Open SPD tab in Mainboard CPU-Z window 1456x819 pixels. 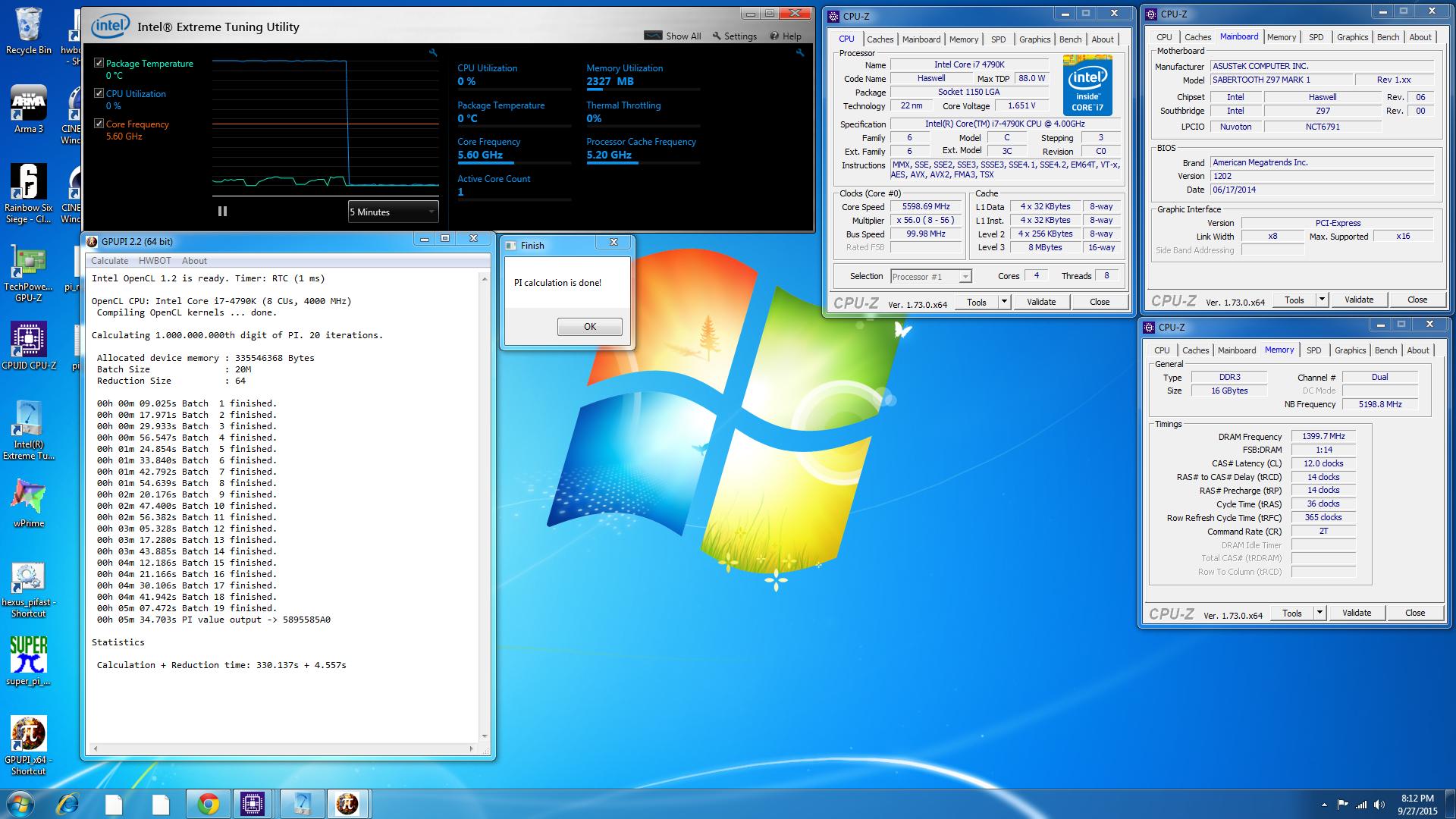coord(1316,37)
